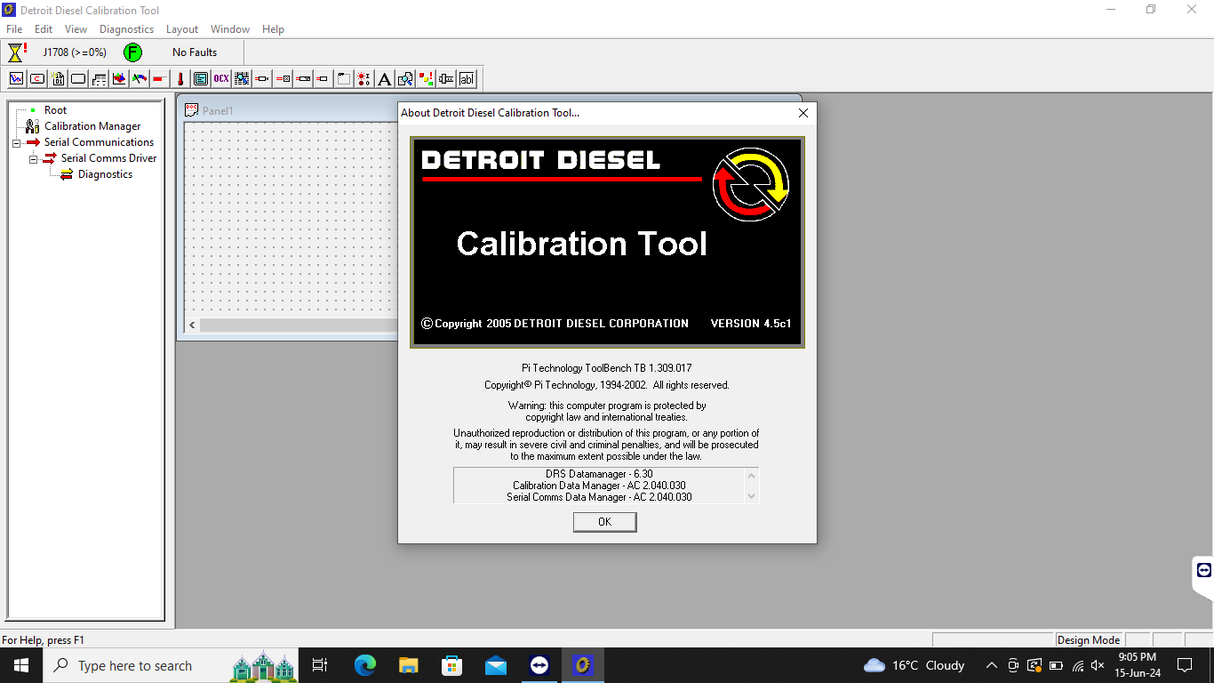
Task: Collapse the Serial Comms Driver node
Action: coord(33,158)
